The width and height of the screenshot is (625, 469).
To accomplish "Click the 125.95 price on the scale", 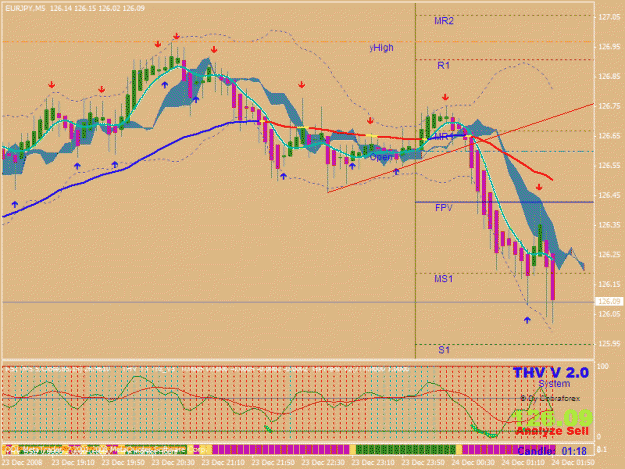I will point(609,344).
